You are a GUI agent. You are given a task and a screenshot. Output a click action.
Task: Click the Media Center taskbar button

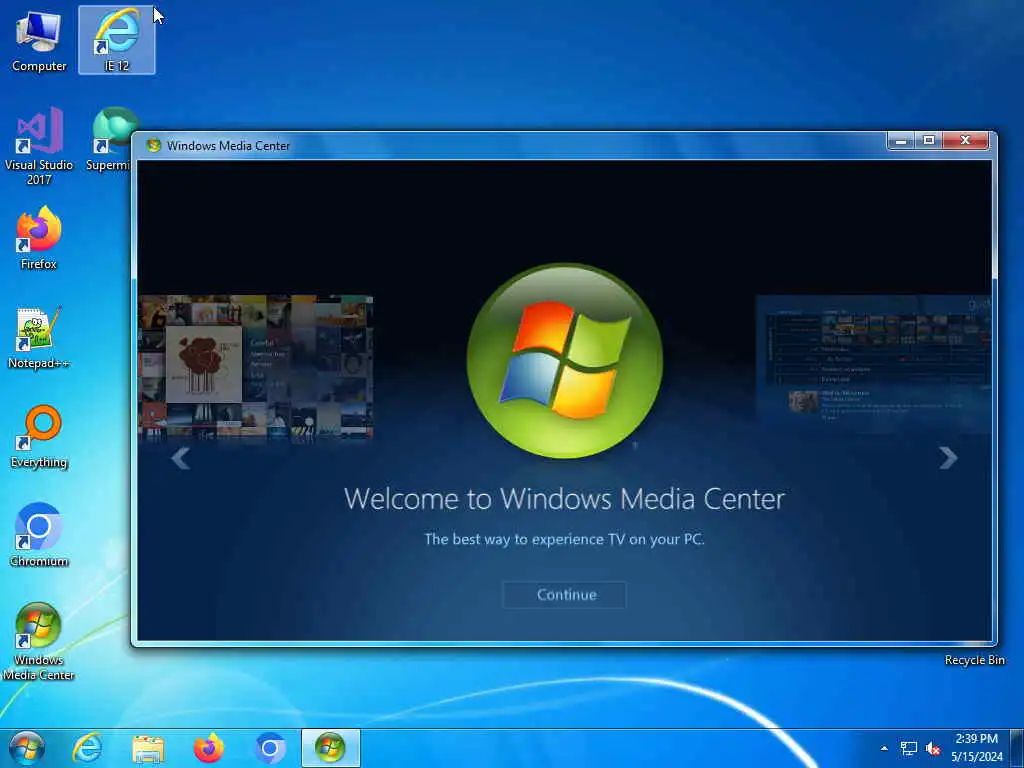click(x=330, y=748)
